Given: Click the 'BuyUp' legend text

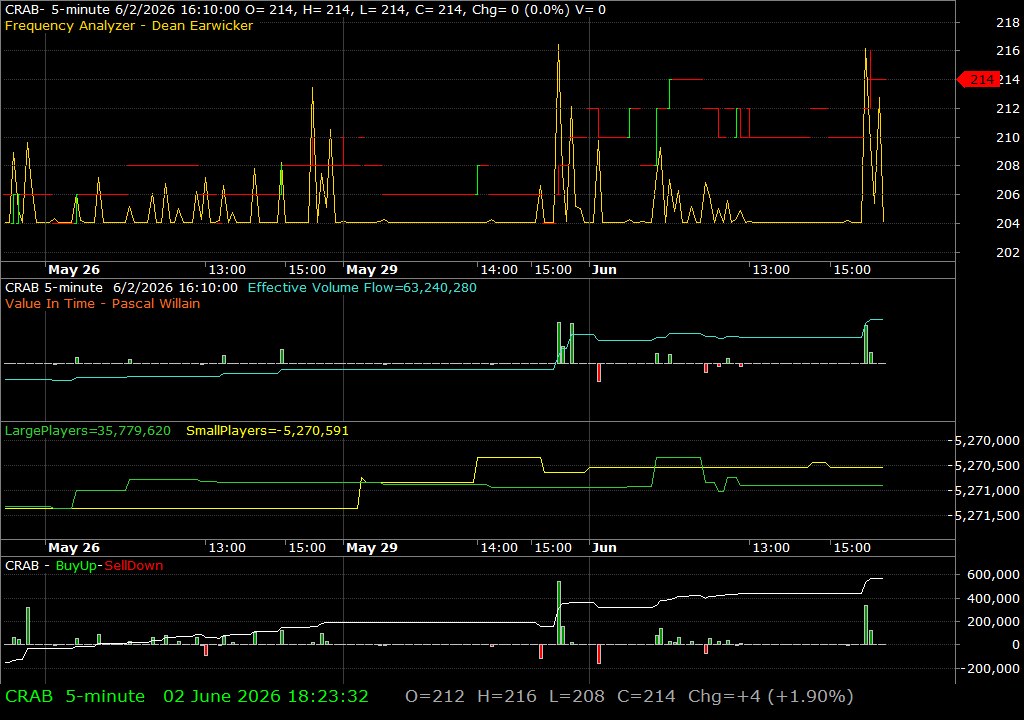Looking at the screenshot, I should coord(76,566).
